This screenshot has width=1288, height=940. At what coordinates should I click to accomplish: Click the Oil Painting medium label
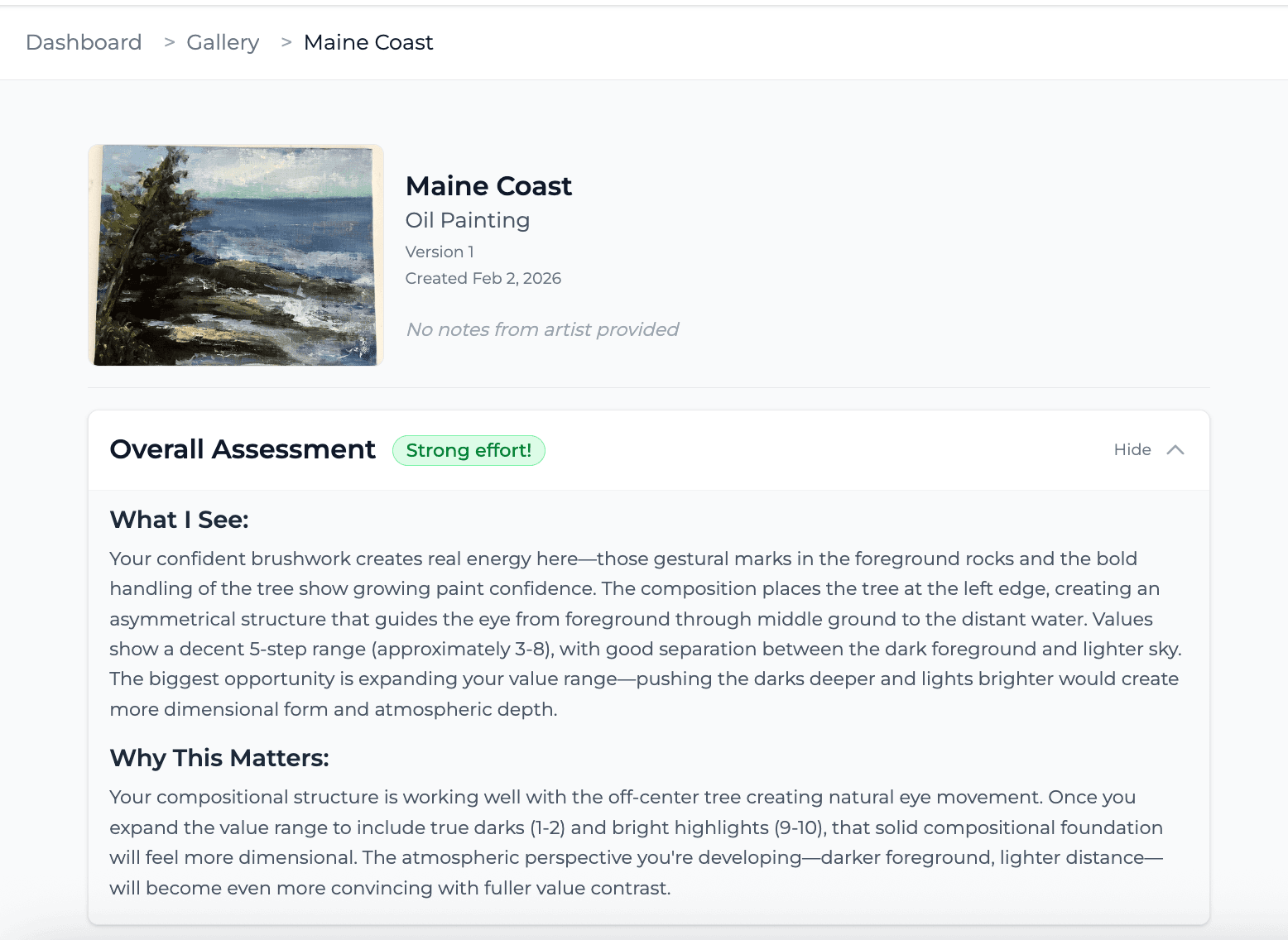[x=467, y=220]
